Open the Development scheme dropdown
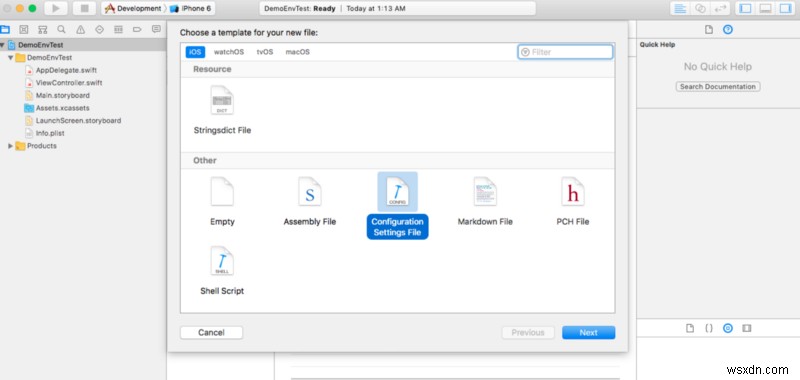This screenshot has height=380, width=800. (x=134, y=9)
